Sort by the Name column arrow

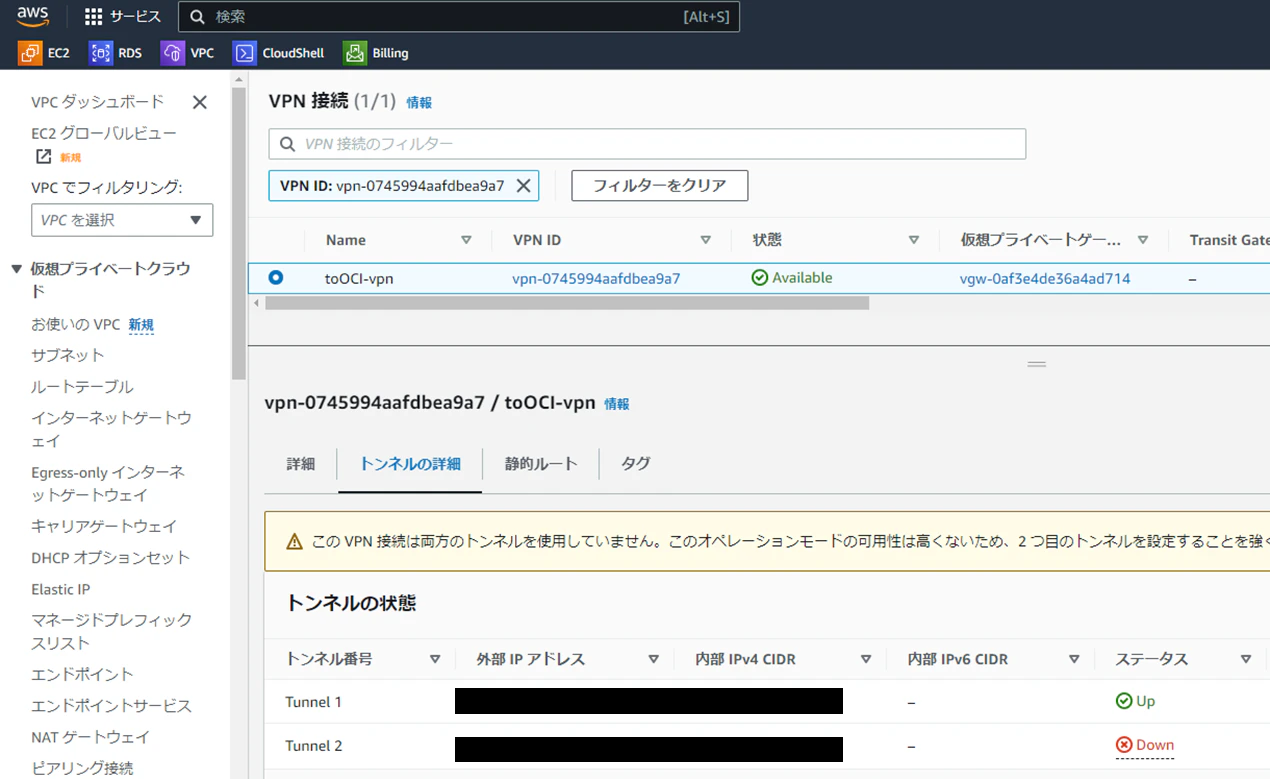(466, 240)
